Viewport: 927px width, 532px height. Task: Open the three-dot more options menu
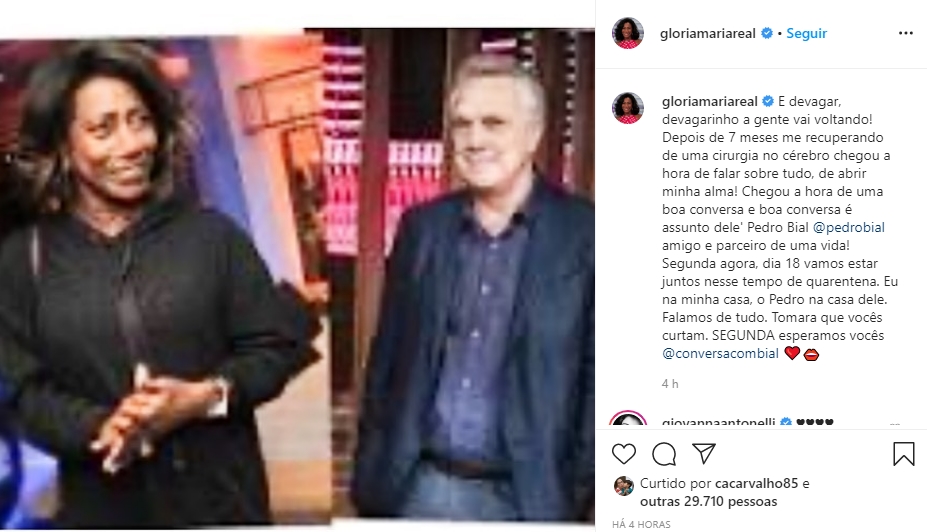(x=906, y=33)
